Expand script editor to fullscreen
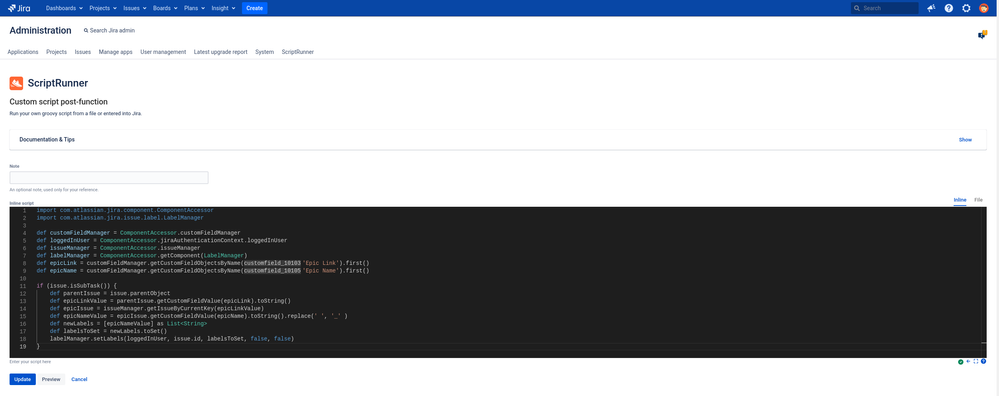 pos(976,361)
